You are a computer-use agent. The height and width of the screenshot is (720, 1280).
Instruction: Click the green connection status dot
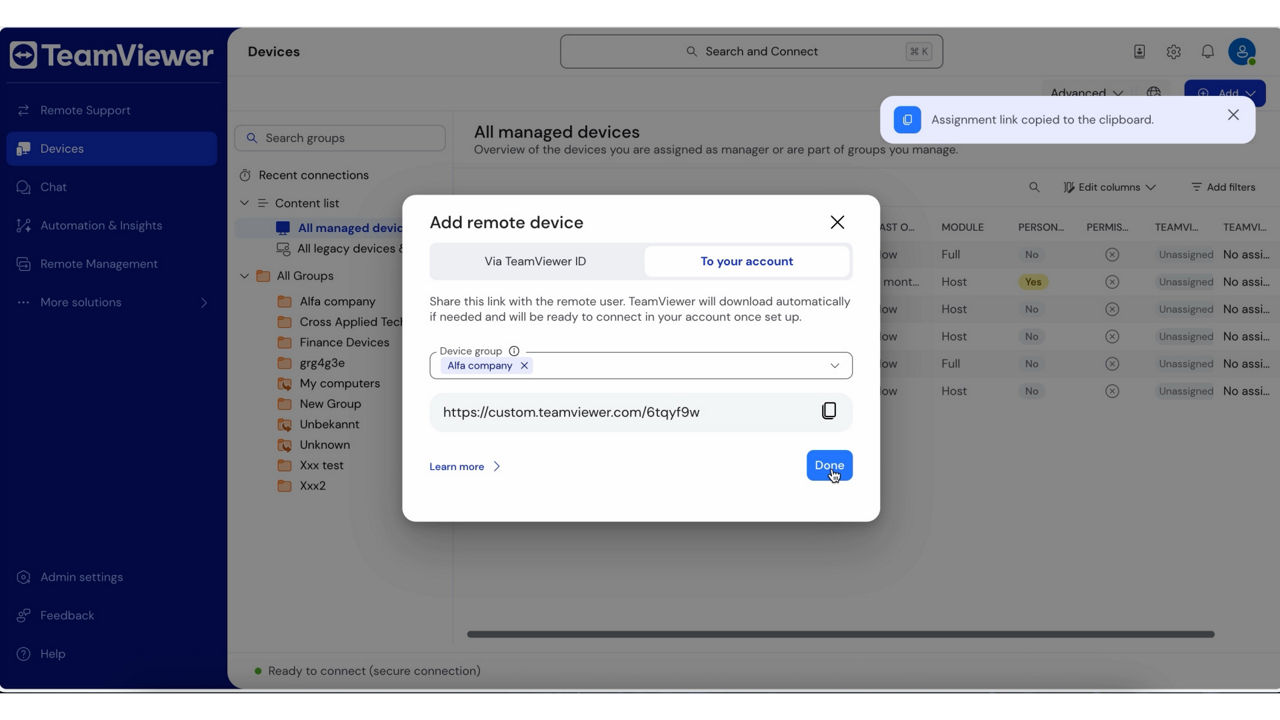(258, 671)
